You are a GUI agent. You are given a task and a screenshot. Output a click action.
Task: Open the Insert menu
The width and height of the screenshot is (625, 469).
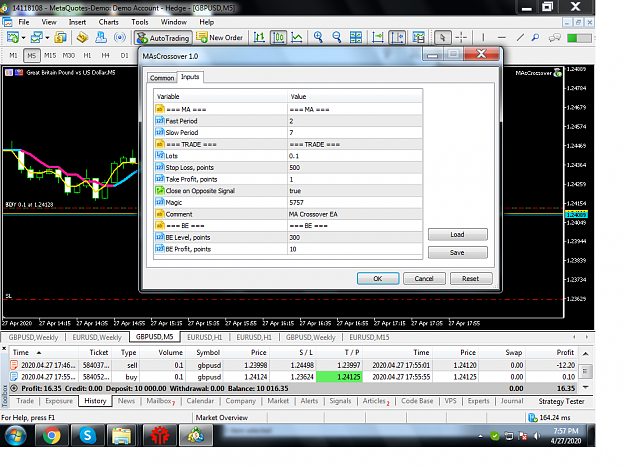coord(77,22)
